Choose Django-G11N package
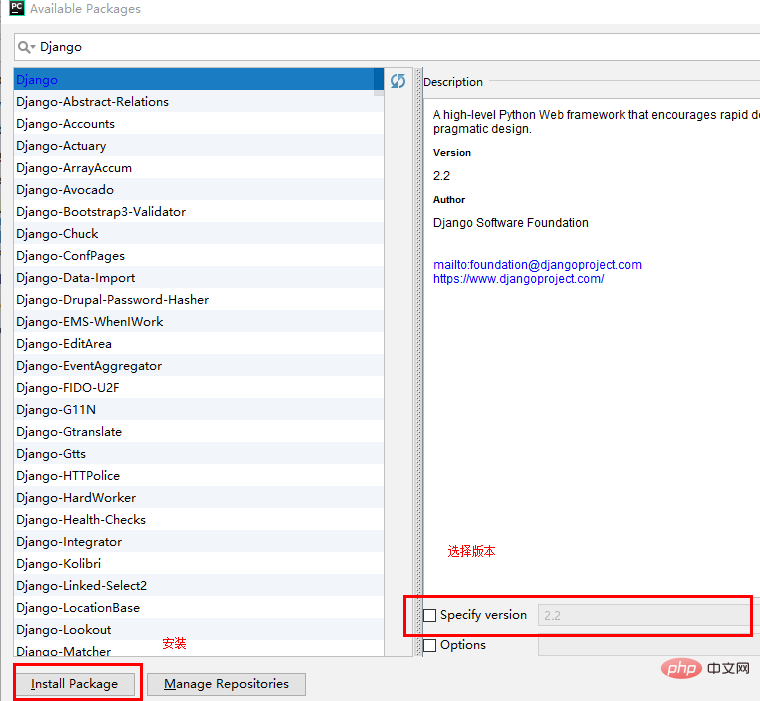Viewport: 760px width, 701px height. (x=199, y=410)
